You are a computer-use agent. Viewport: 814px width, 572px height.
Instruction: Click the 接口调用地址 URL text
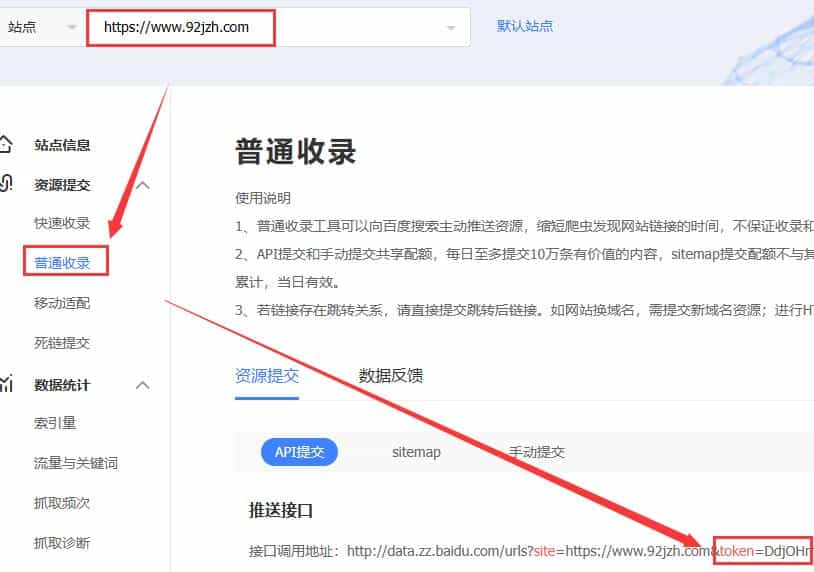(x=531, y=551)
